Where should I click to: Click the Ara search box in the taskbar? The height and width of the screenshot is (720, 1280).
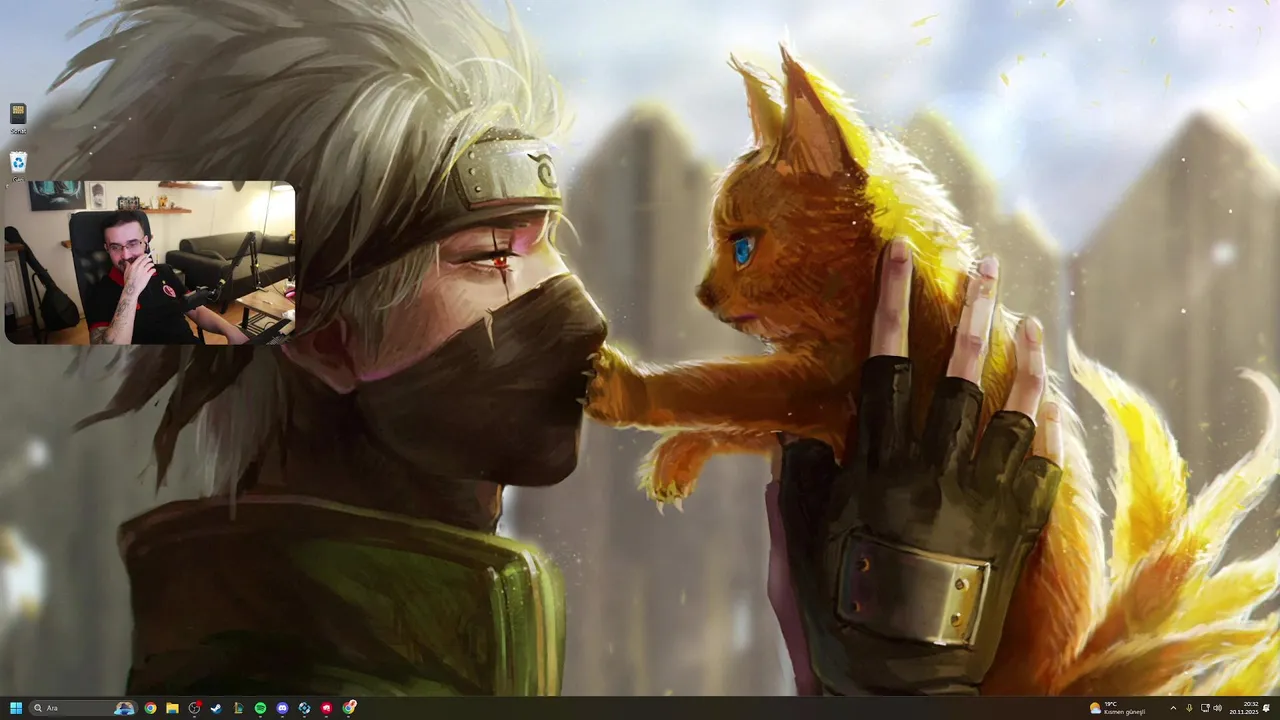[x=83, y=708]
